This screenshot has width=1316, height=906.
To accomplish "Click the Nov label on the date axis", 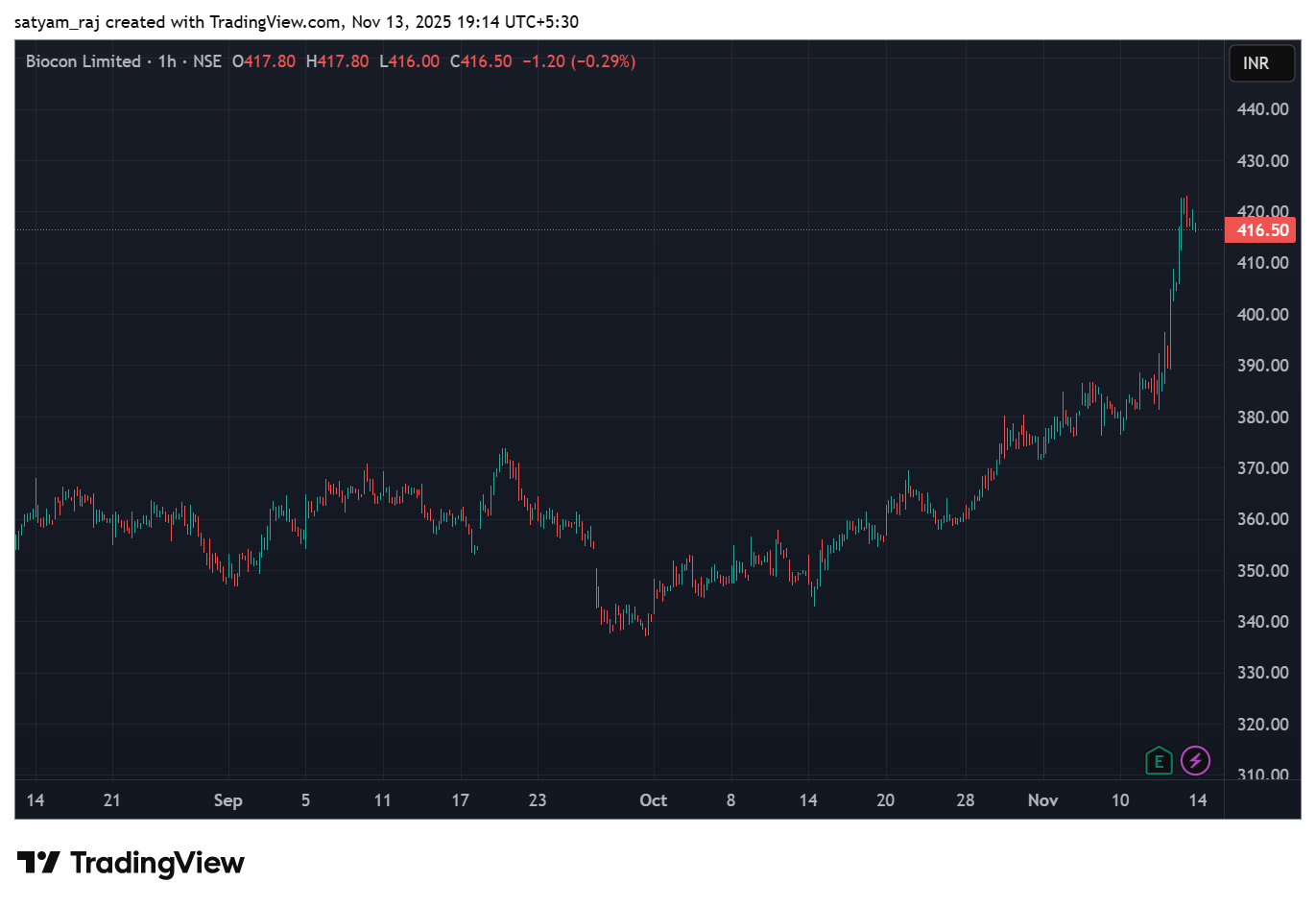I will pyautogui.click(x=1043, y=799).
